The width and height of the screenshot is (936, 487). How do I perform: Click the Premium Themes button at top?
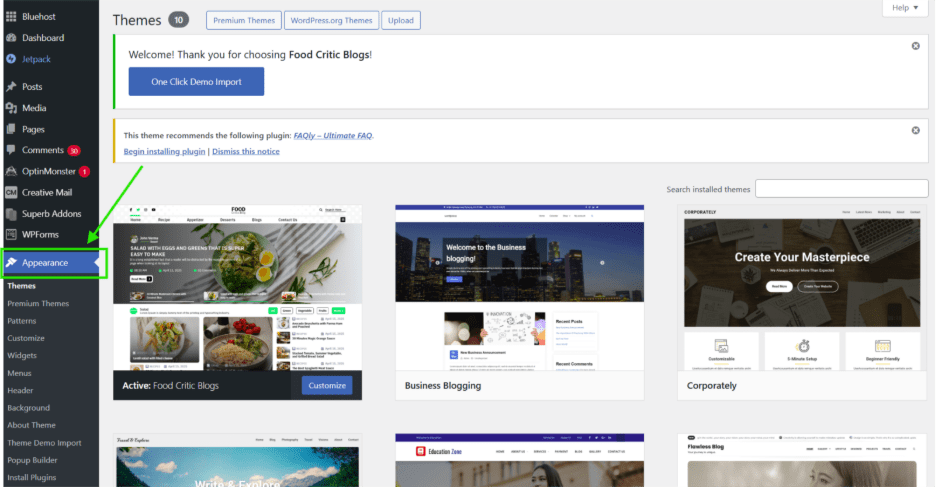click(244, 20)
